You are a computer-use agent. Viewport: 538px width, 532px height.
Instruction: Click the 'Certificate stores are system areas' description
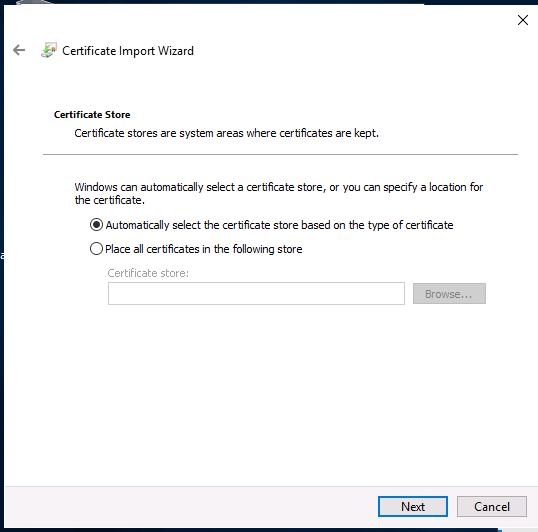226,133
